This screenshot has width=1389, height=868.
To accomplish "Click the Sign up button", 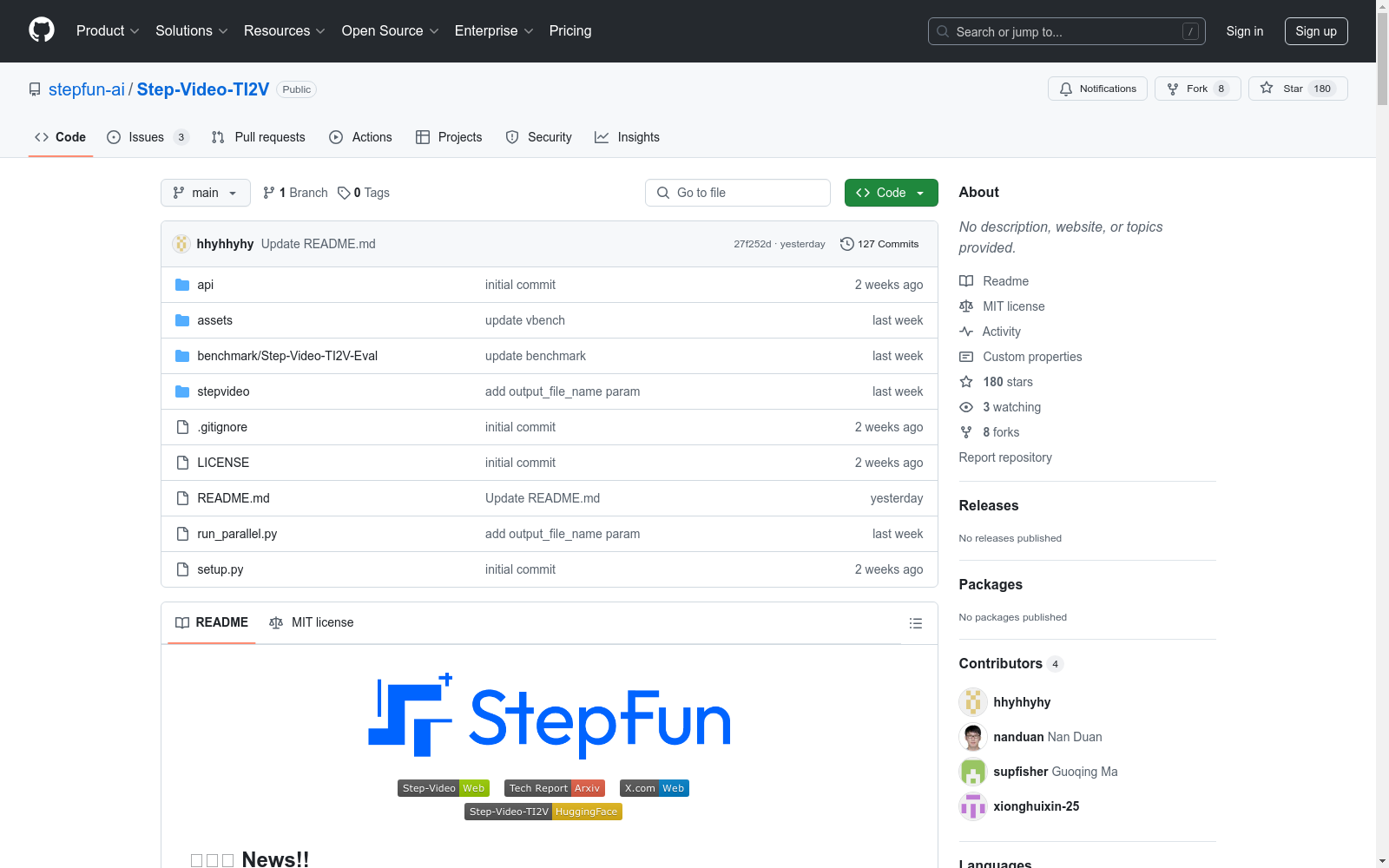I will (1316, 31).
